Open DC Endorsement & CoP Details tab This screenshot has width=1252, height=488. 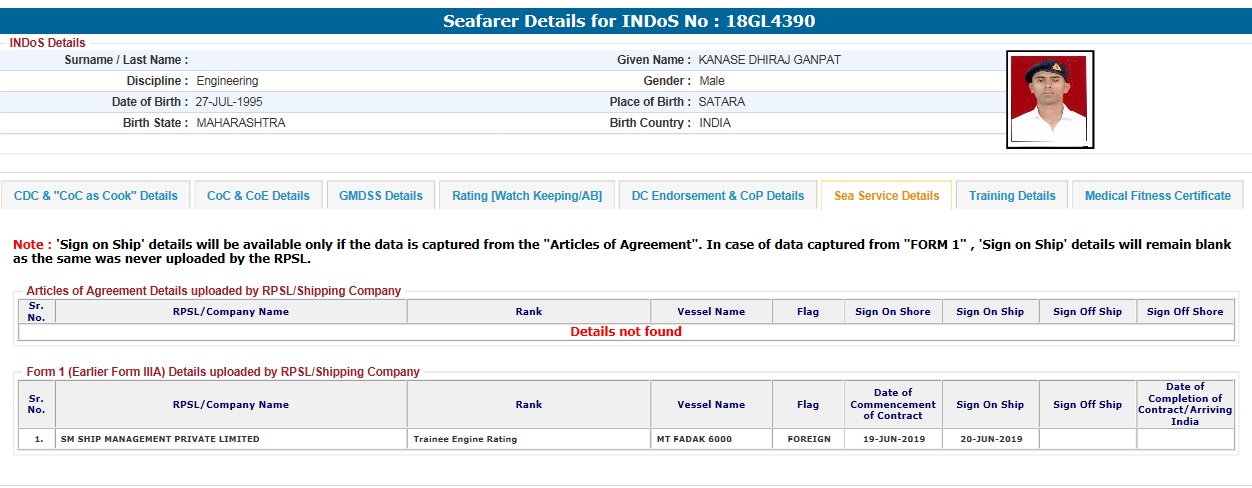pyautogui.click(x=717, y=196)
